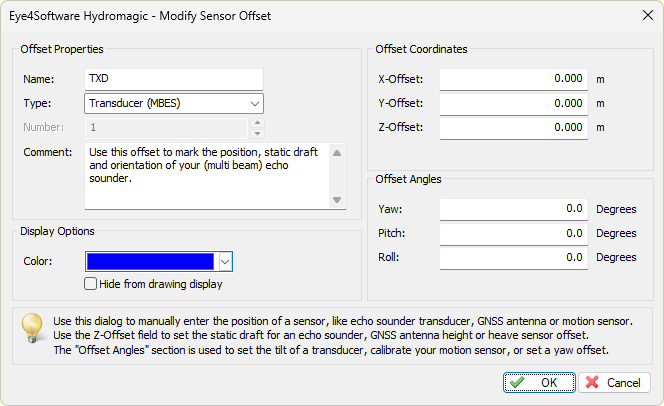Image resolution: width=664 pixels, height=406 pixels.
Task: Click the Comment text box
Action: click(x=207, y=176)
